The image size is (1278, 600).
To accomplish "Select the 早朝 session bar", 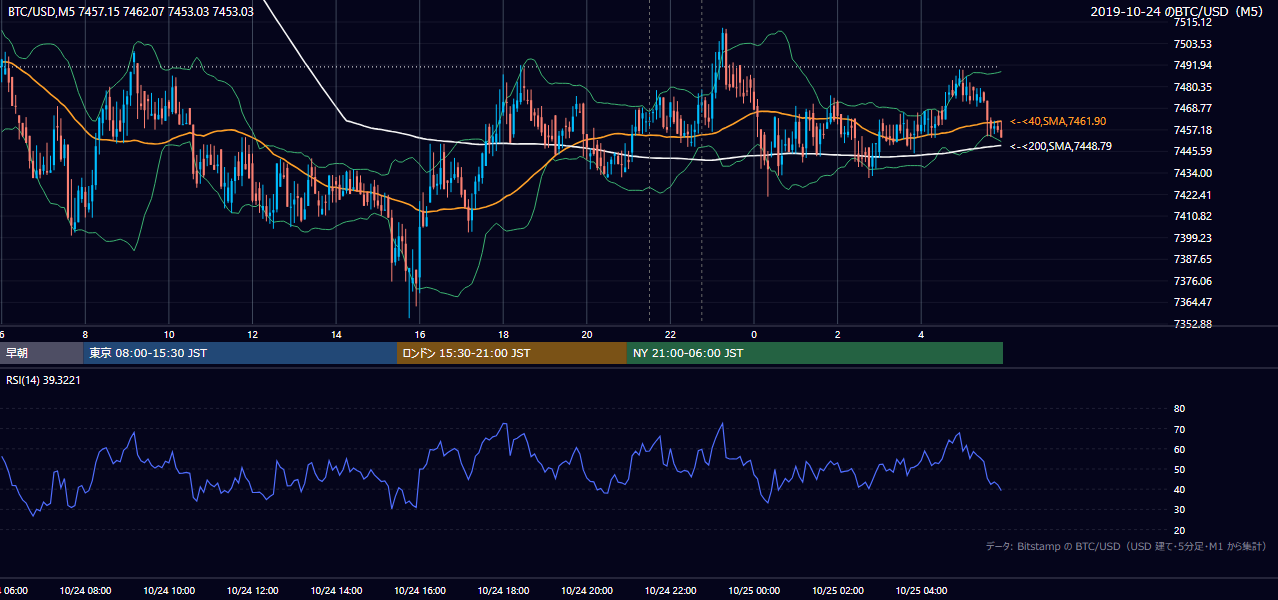I will (x=41, y=353).
